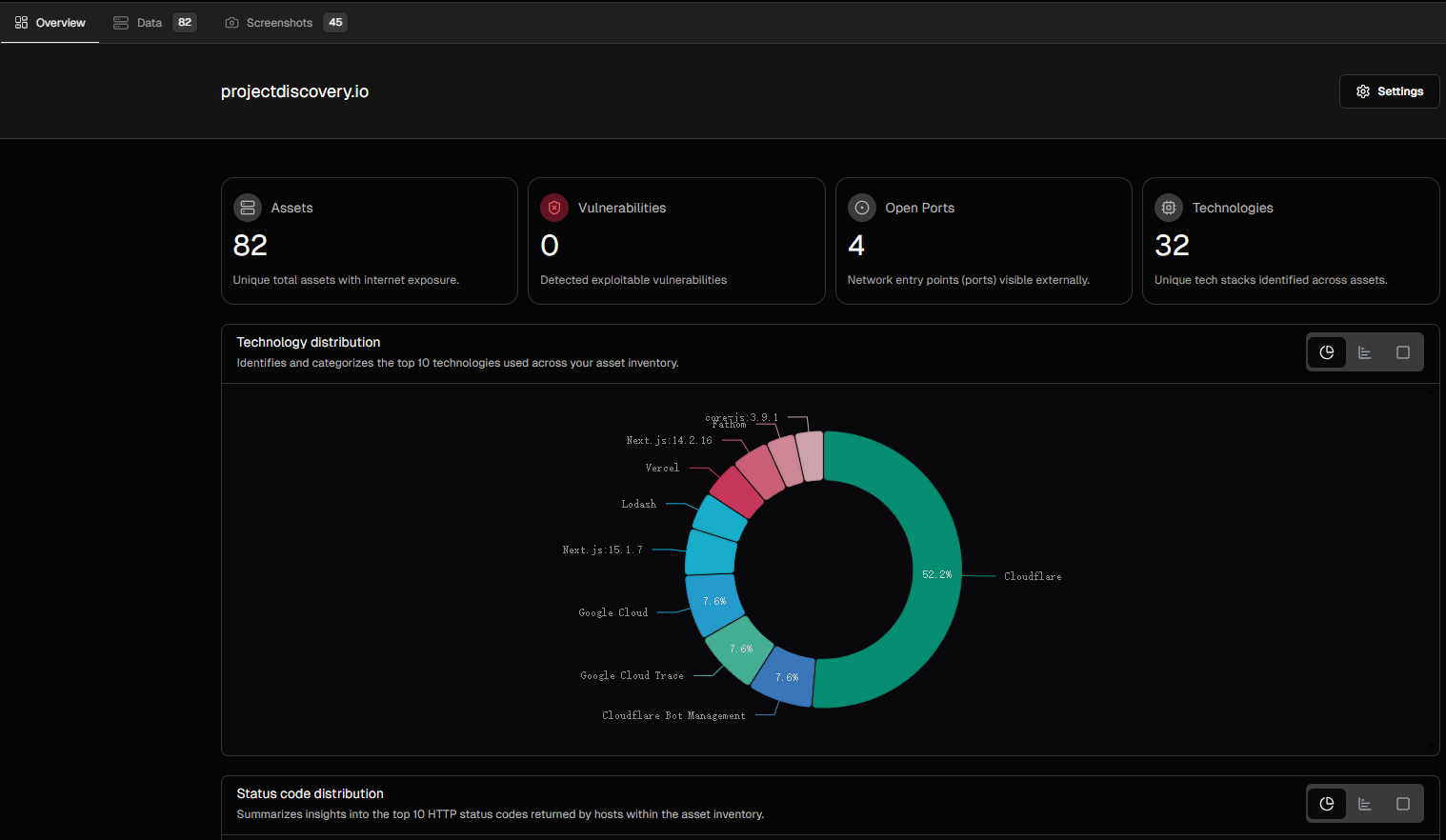Select bar chart view for Status code distribution
This screenshot has width=1446, height=840.
(1365, 804)
